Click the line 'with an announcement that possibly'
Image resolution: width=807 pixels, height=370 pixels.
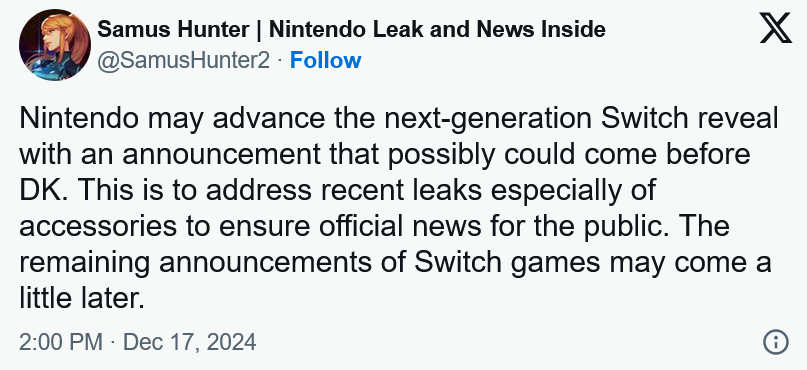[384, 154]
